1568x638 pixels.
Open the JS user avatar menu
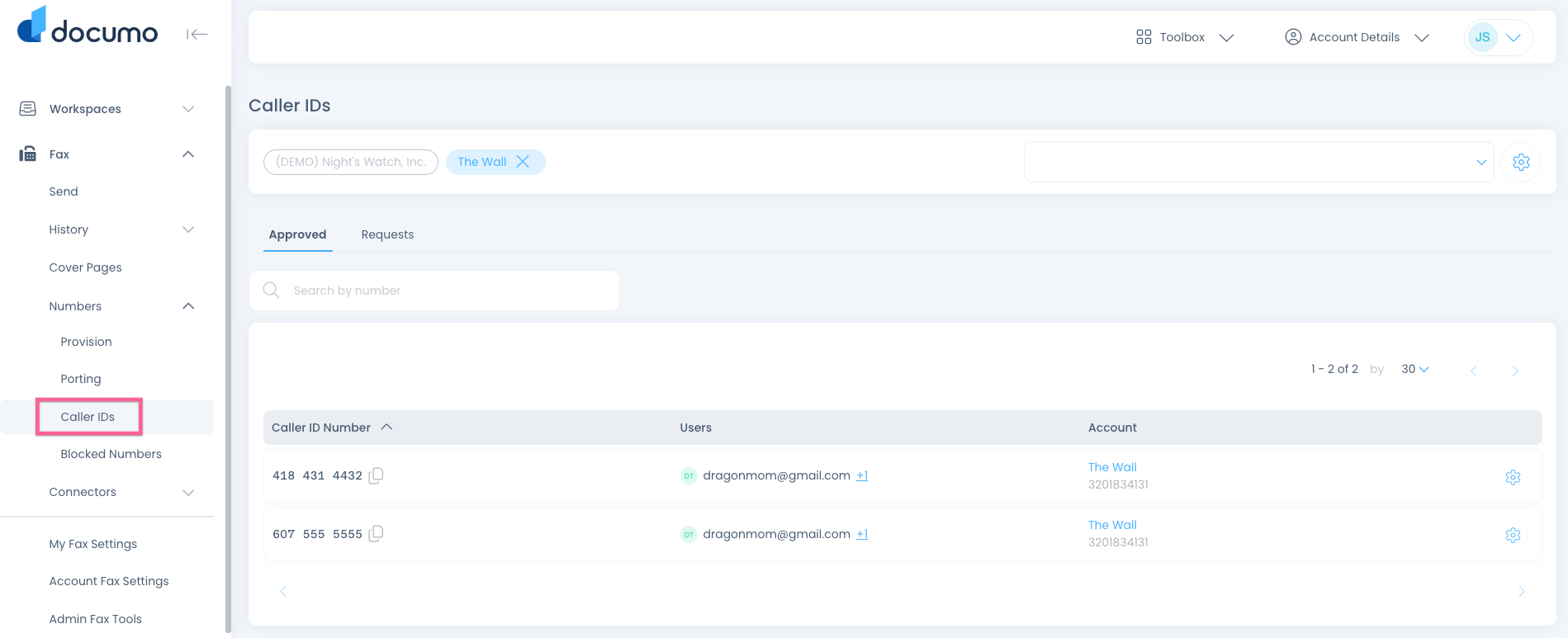1498,37
